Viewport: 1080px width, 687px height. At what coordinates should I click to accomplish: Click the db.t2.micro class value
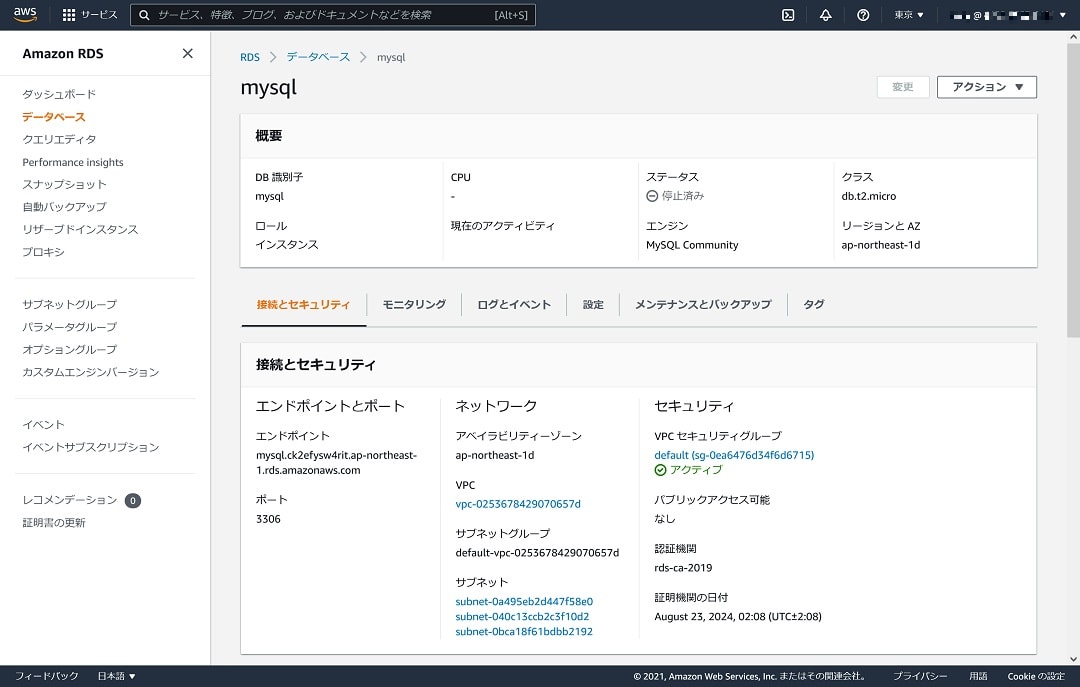[x=869, y=196]
